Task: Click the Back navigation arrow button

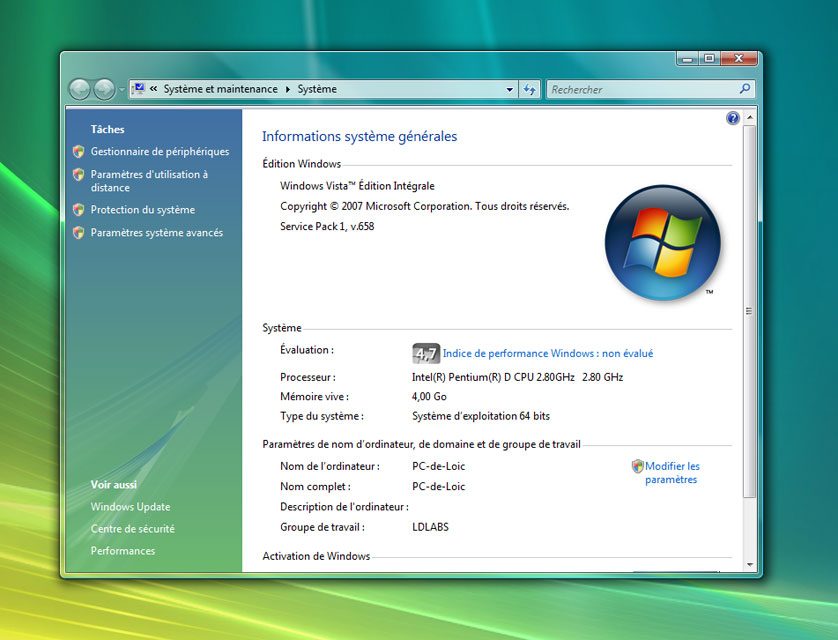Action: click(x=80, y=89)
